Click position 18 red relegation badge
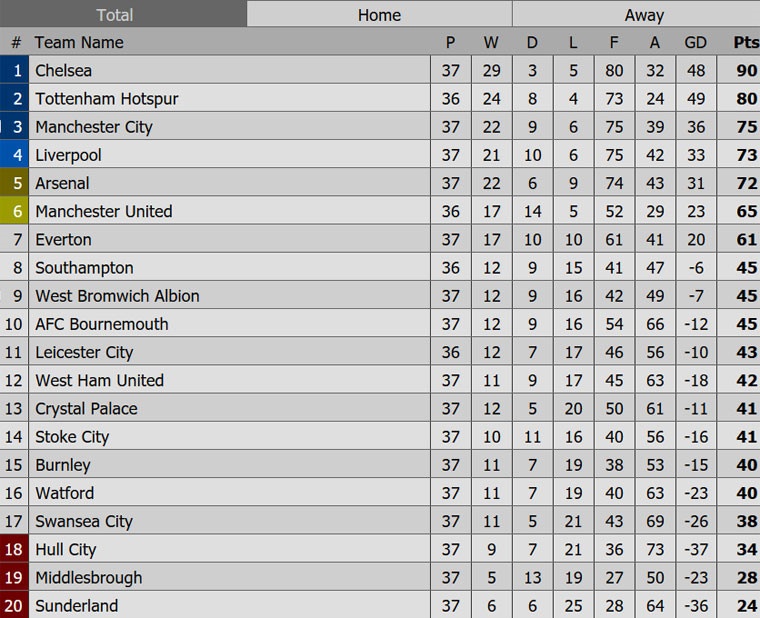 14,549
